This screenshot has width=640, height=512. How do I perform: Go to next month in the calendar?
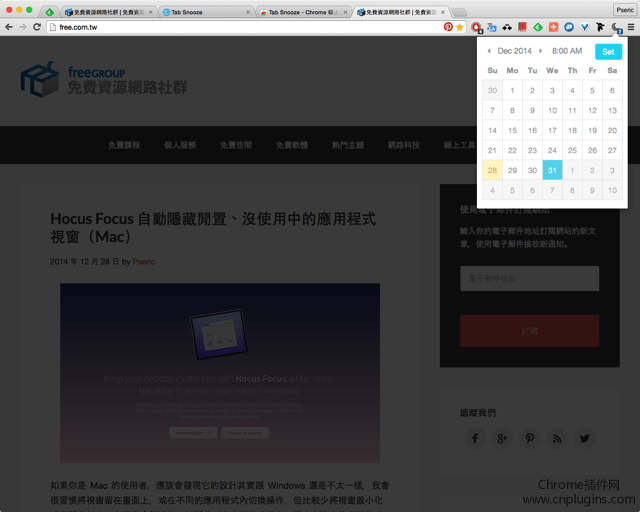pyautogui.click(x=540, y=51)
